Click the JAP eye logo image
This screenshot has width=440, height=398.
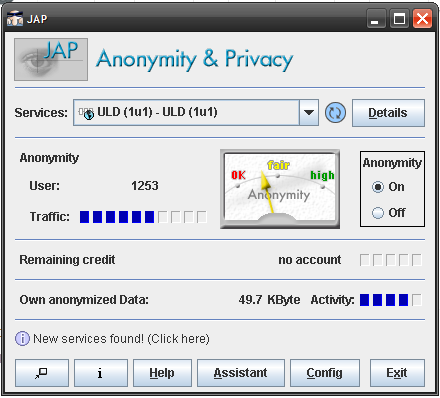tap(51, 59)
